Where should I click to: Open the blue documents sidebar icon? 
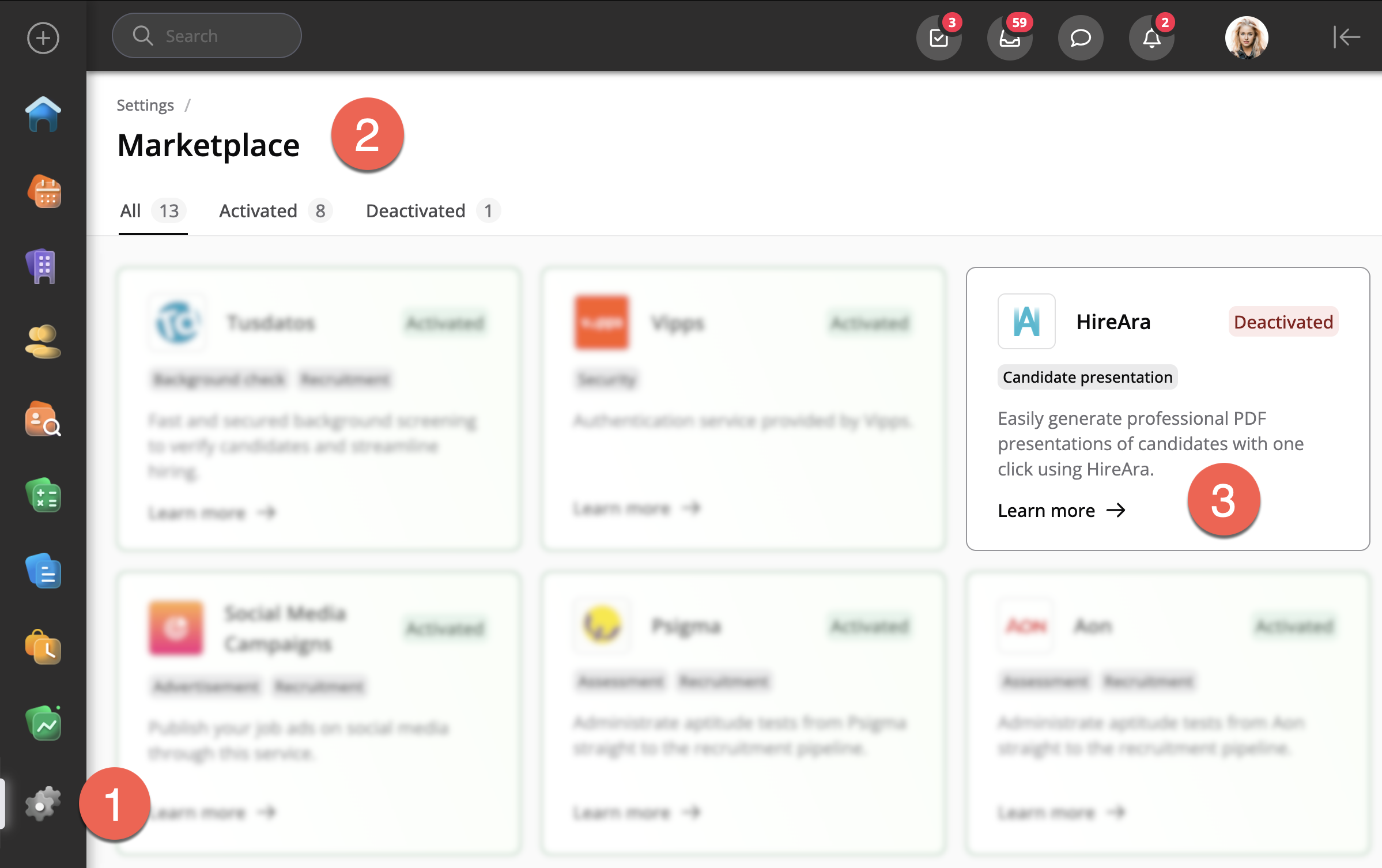pyautogui.click(x=43, y=572)
